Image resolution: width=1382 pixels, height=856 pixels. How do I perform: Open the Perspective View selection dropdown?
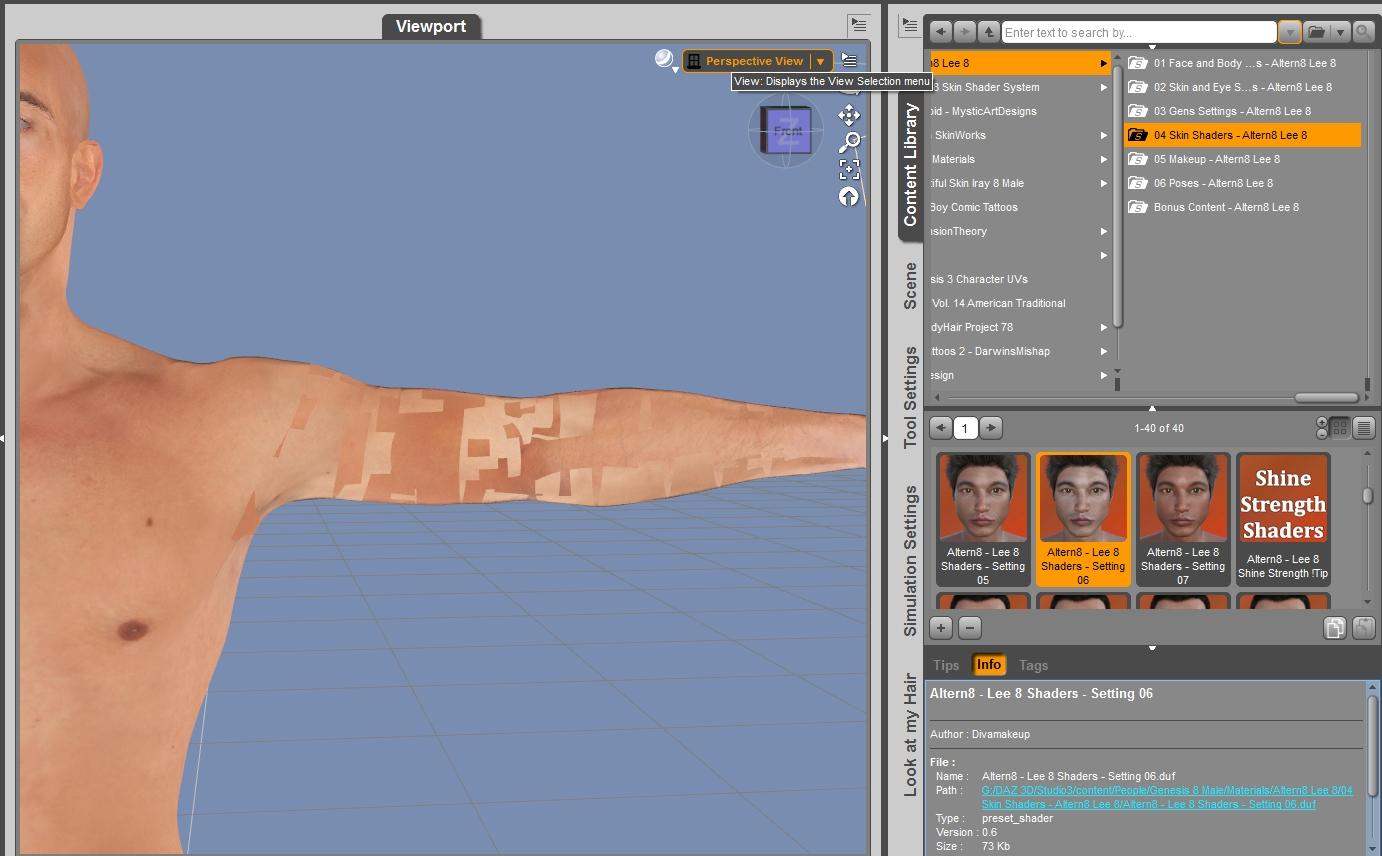tap(757, 61)
